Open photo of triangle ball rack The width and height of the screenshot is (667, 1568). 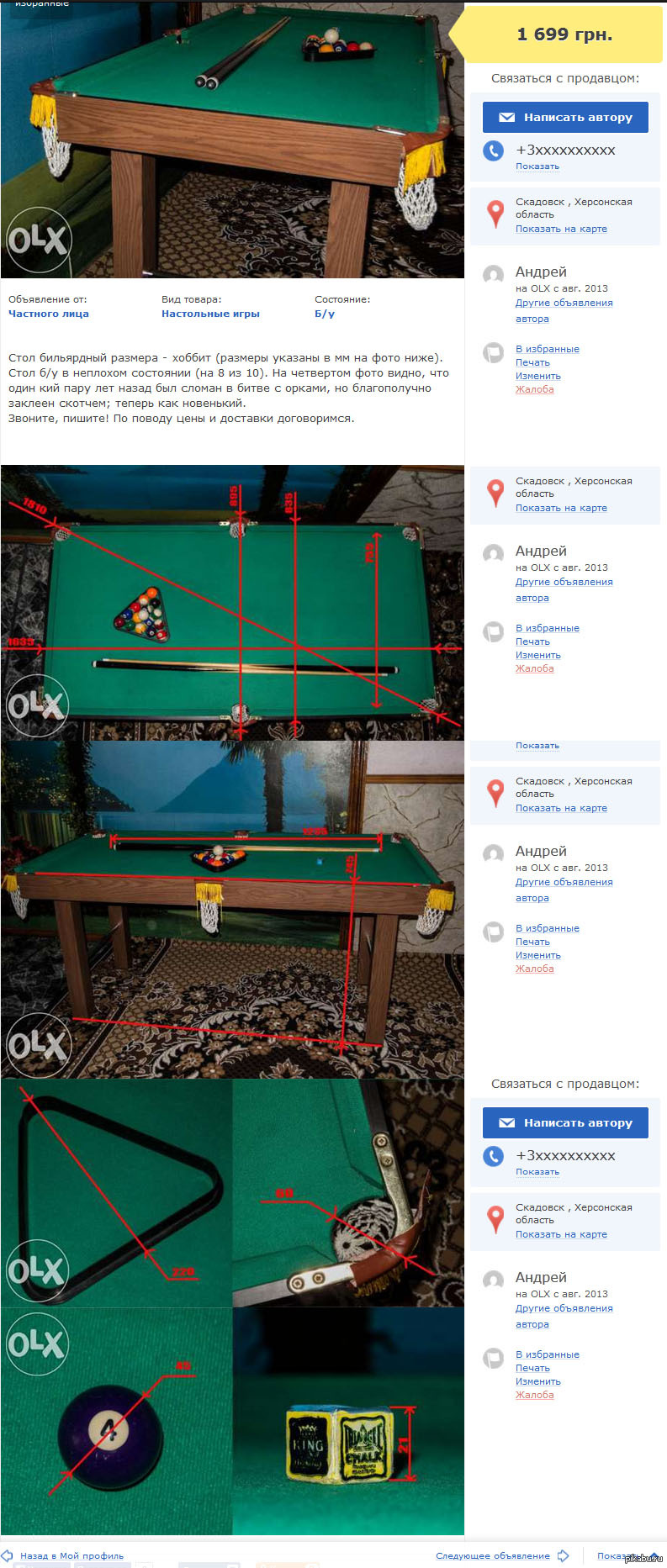coord(116,1193)
